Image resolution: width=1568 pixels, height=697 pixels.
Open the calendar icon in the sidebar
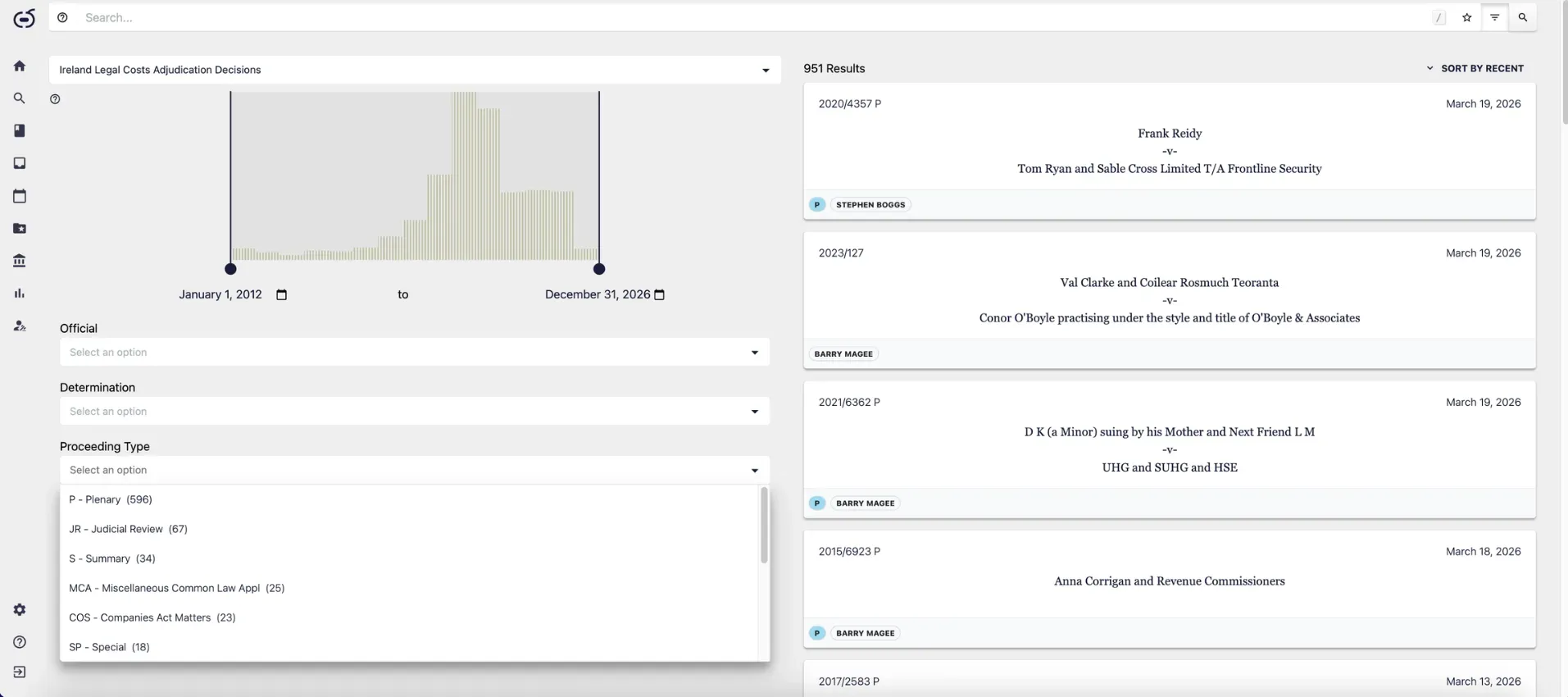point(20,196)
